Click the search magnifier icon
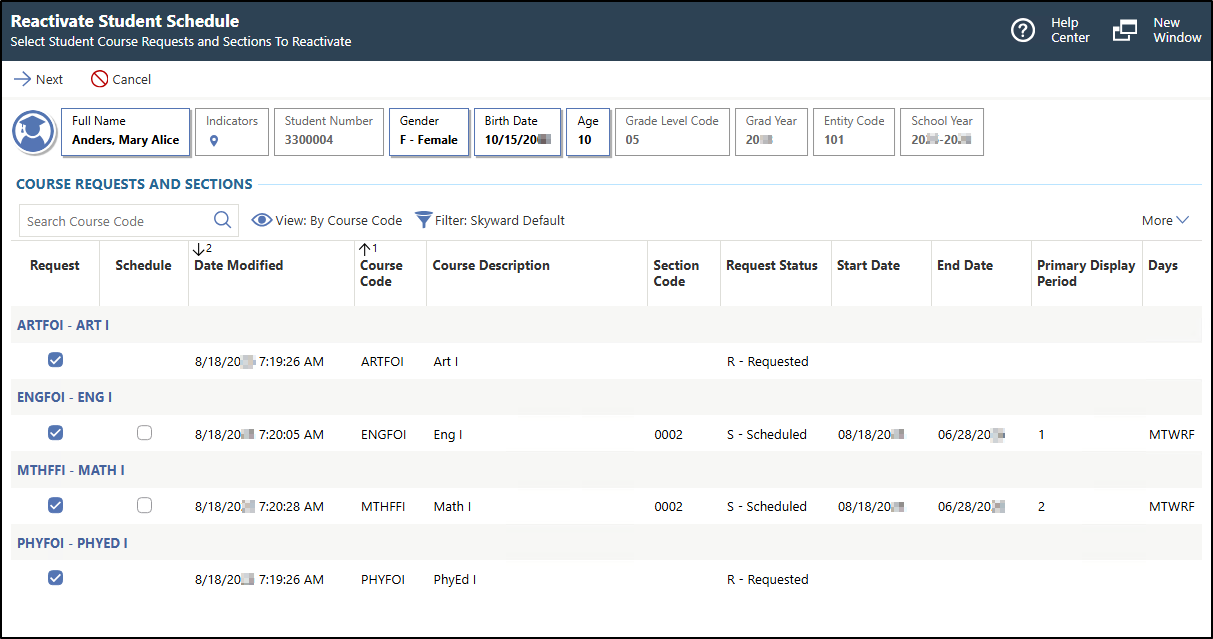1213x639 pixels. click(222, 221)
